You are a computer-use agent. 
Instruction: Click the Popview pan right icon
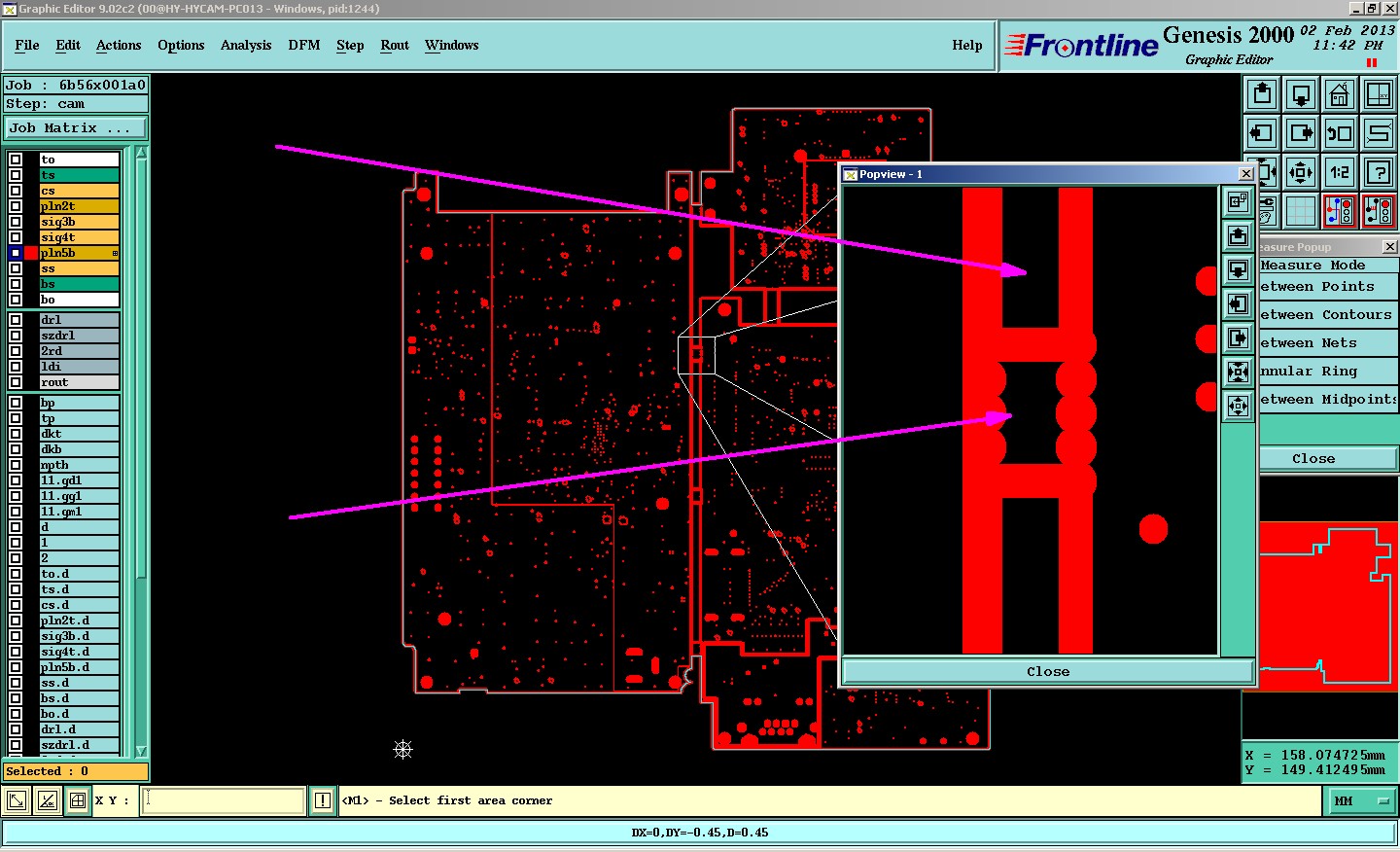1238,337
